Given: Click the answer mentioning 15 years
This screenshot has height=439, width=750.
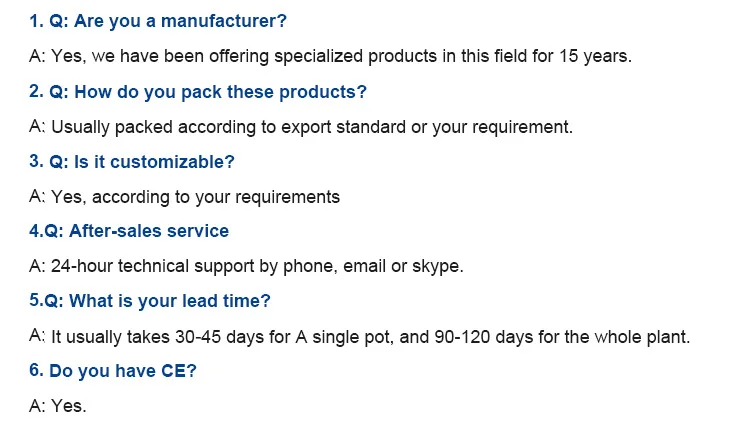Looking at the screenshot, I should point(330,56).
